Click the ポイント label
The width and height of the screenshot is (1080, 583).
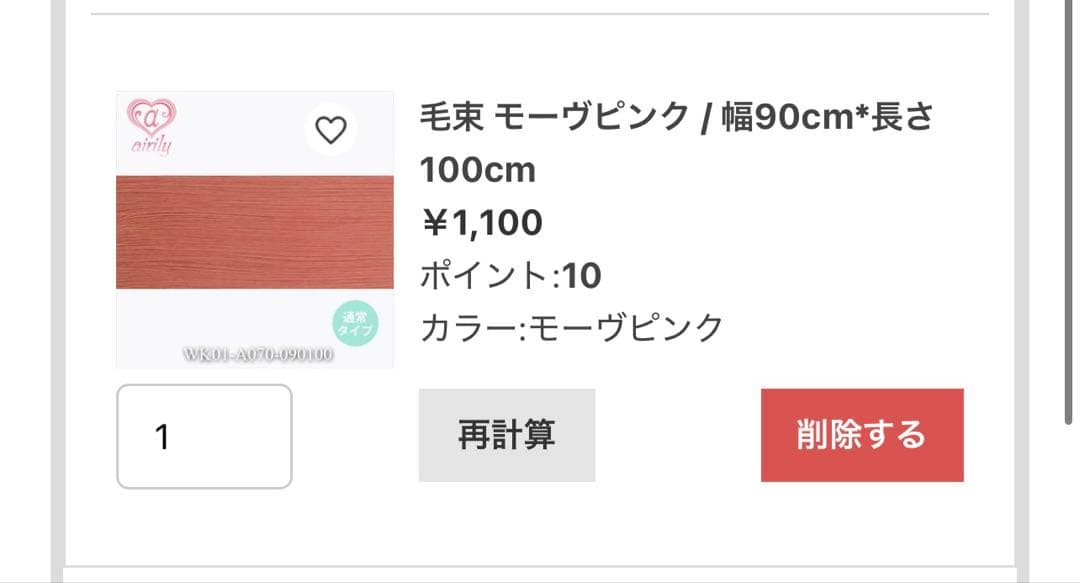[x=484, y=276]
